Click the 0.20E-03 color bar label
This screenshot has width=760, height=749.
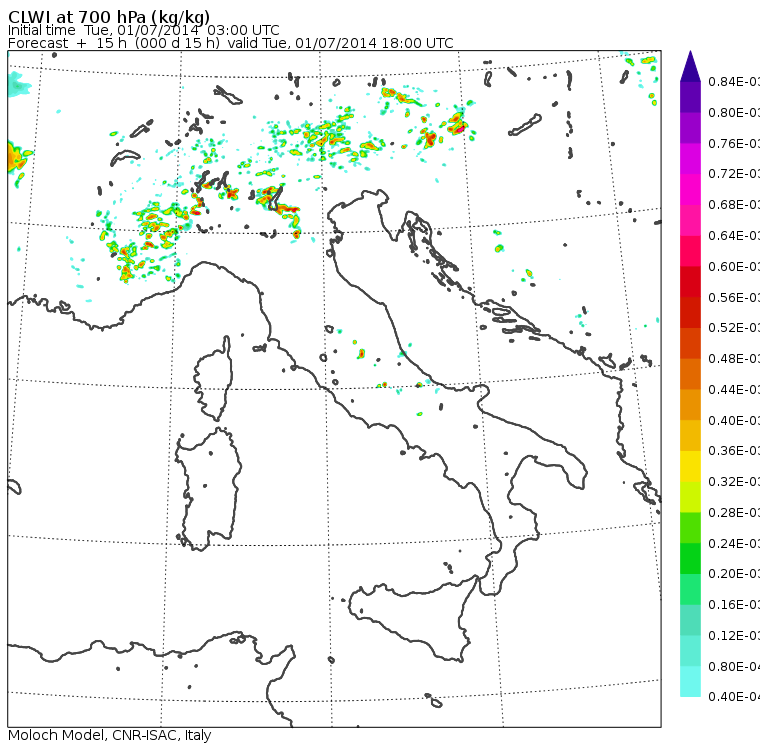(x=733, y=574)
